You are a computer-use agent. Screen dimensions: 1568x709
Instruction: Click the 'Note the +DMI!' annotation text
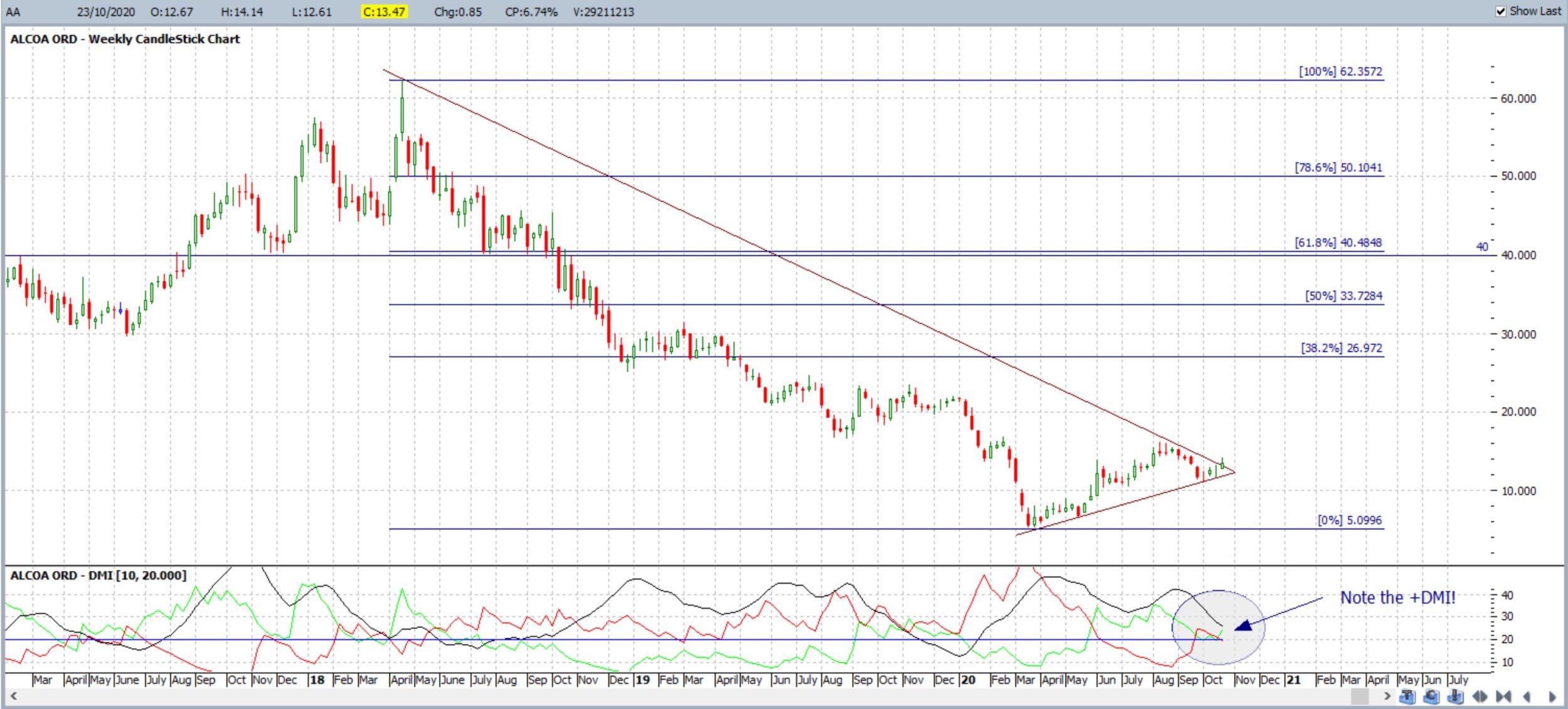click(1398, 598)
